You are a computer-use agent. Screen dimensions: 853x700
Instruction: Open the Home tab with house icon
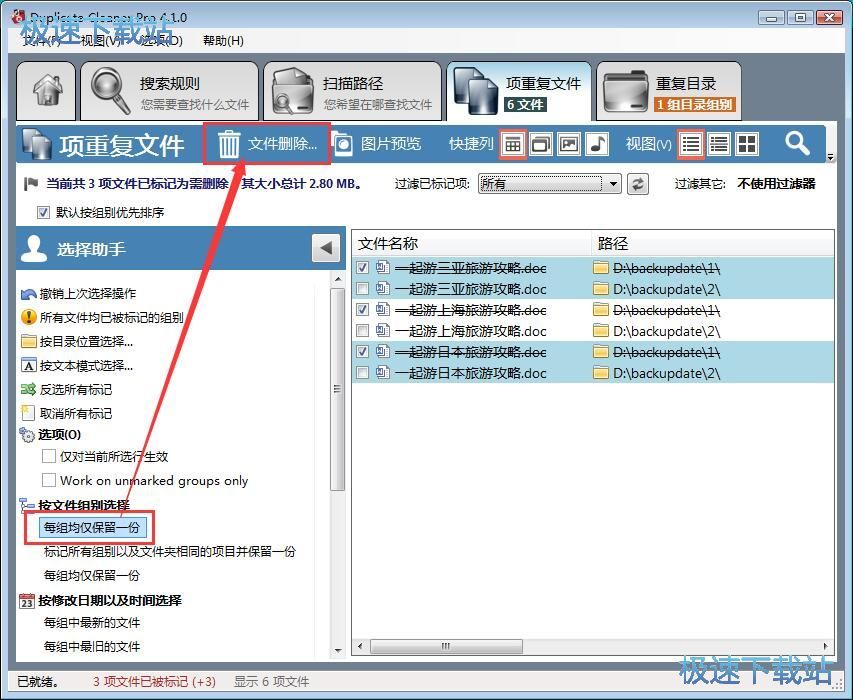pyautogui.click(x=46, y=91)
